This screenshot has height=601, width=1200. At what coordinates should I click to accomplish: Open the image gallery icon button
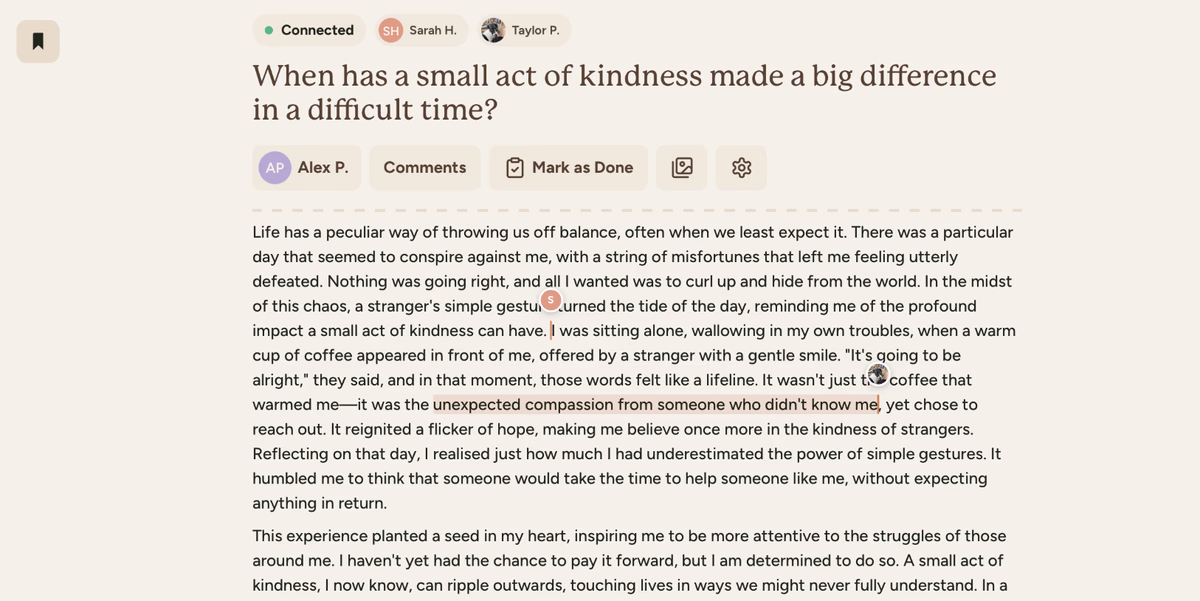[682, 168]
